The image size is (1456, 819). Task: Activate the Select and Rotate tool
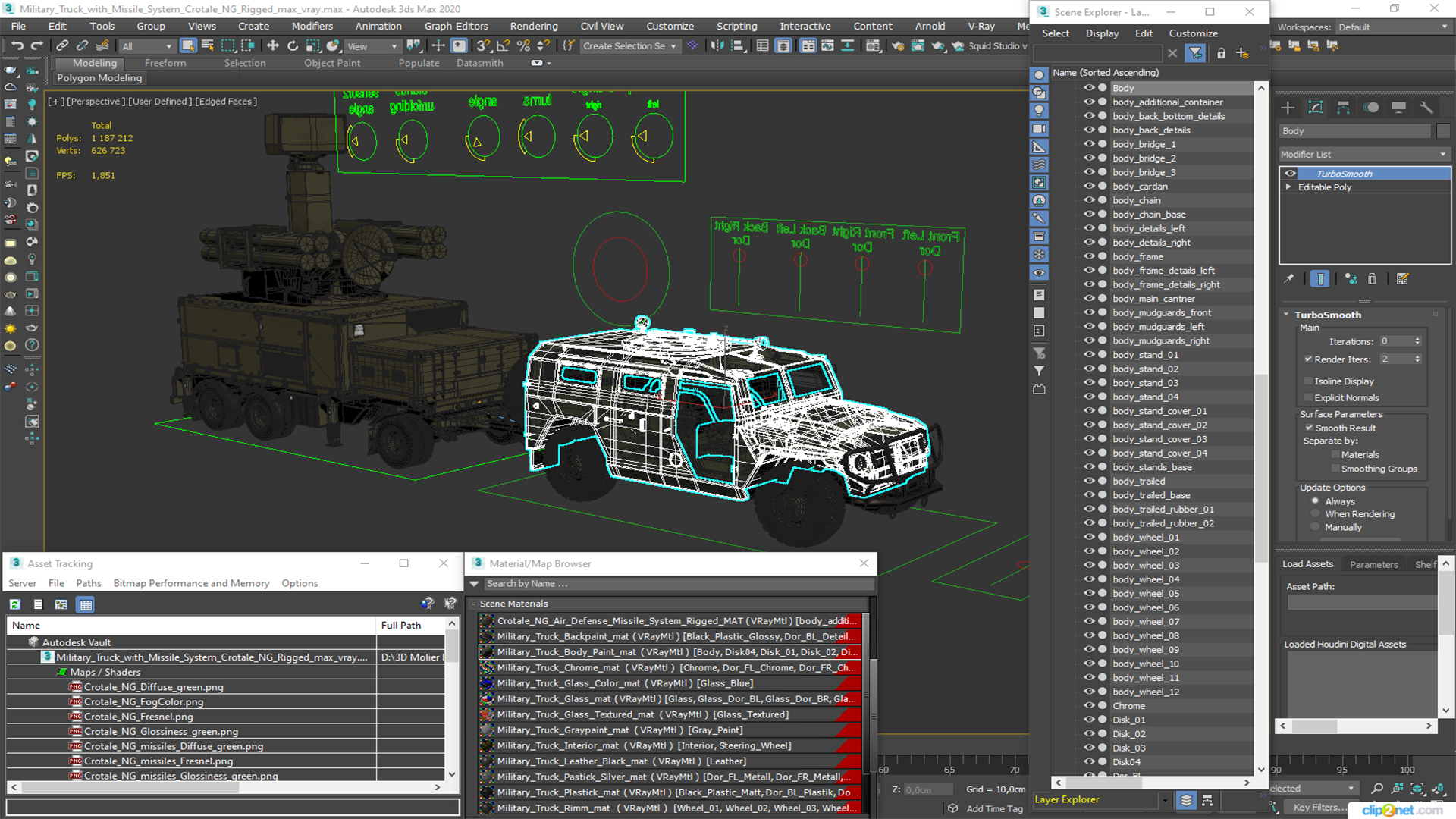point(293,46)
